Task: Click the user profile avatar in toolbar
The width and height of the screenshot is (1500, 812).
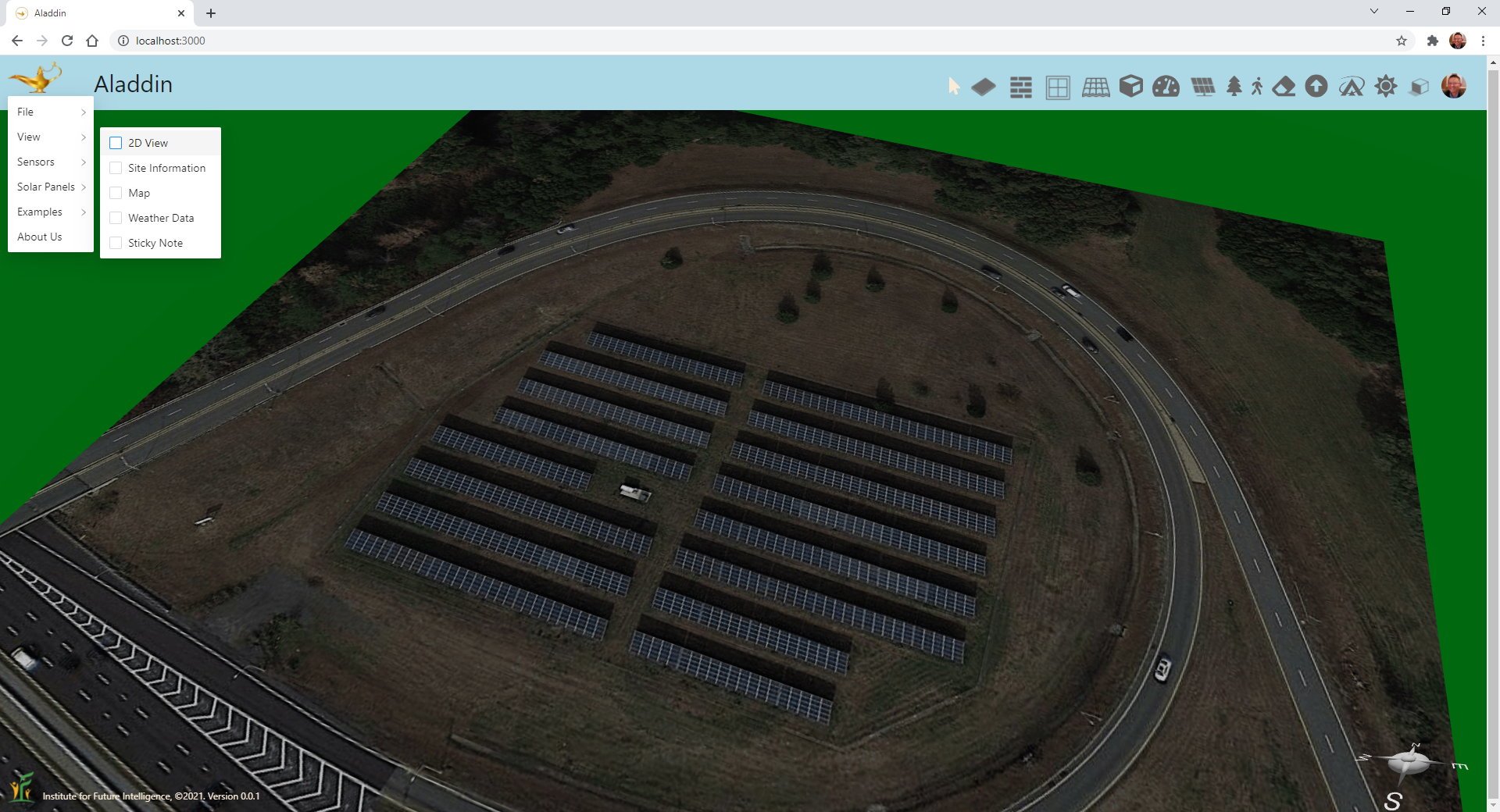Action: coord(1453,86)
